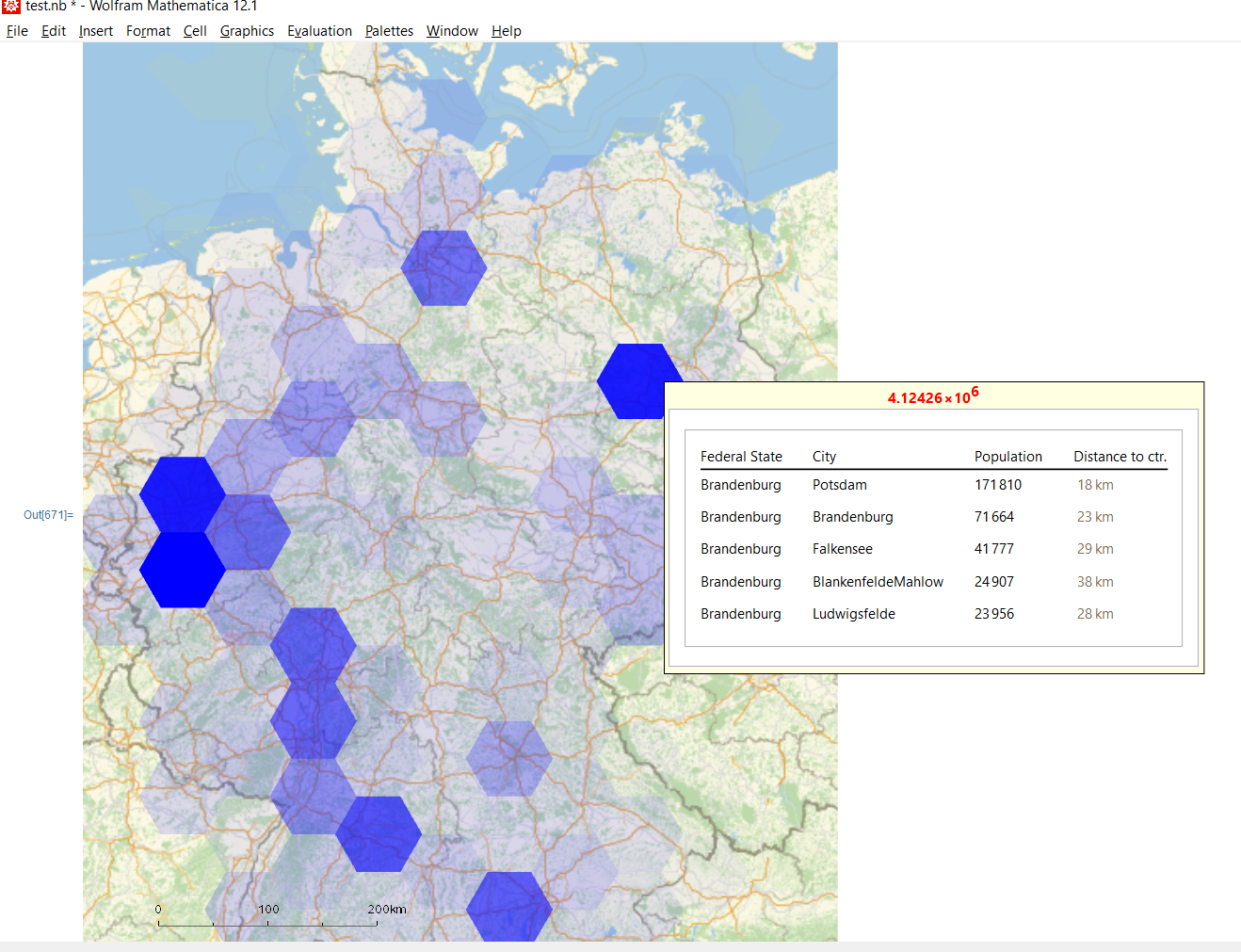Click population value 171810

point(998,485)
